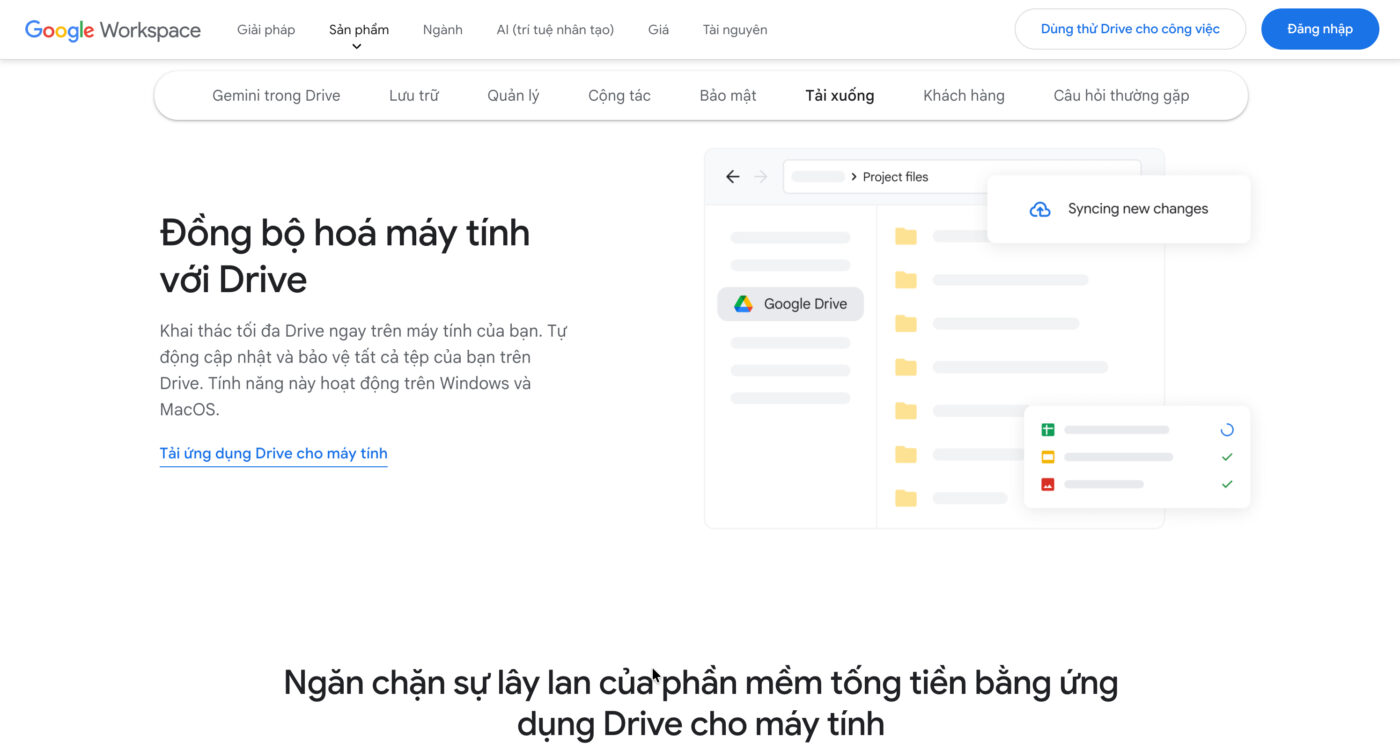Click Dùng thử Drive cho công việc button
Image resolution: width=1400 pixels, height=751 pixels.
[x=1130, y=29]
